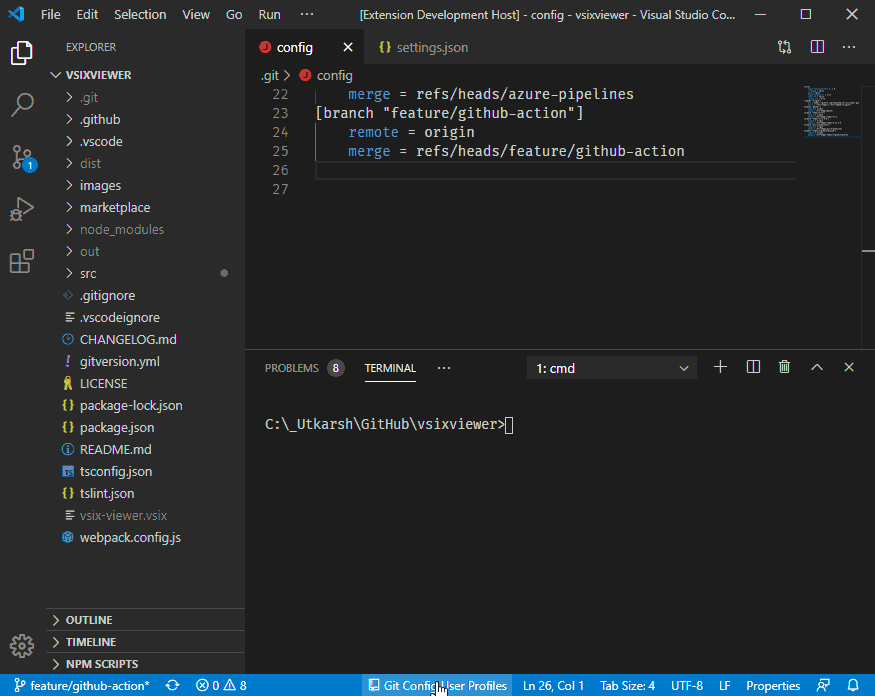Viewport: 875px width, 696px height.
Task: Split the editor to the right
Action: (x=817, y=47)
